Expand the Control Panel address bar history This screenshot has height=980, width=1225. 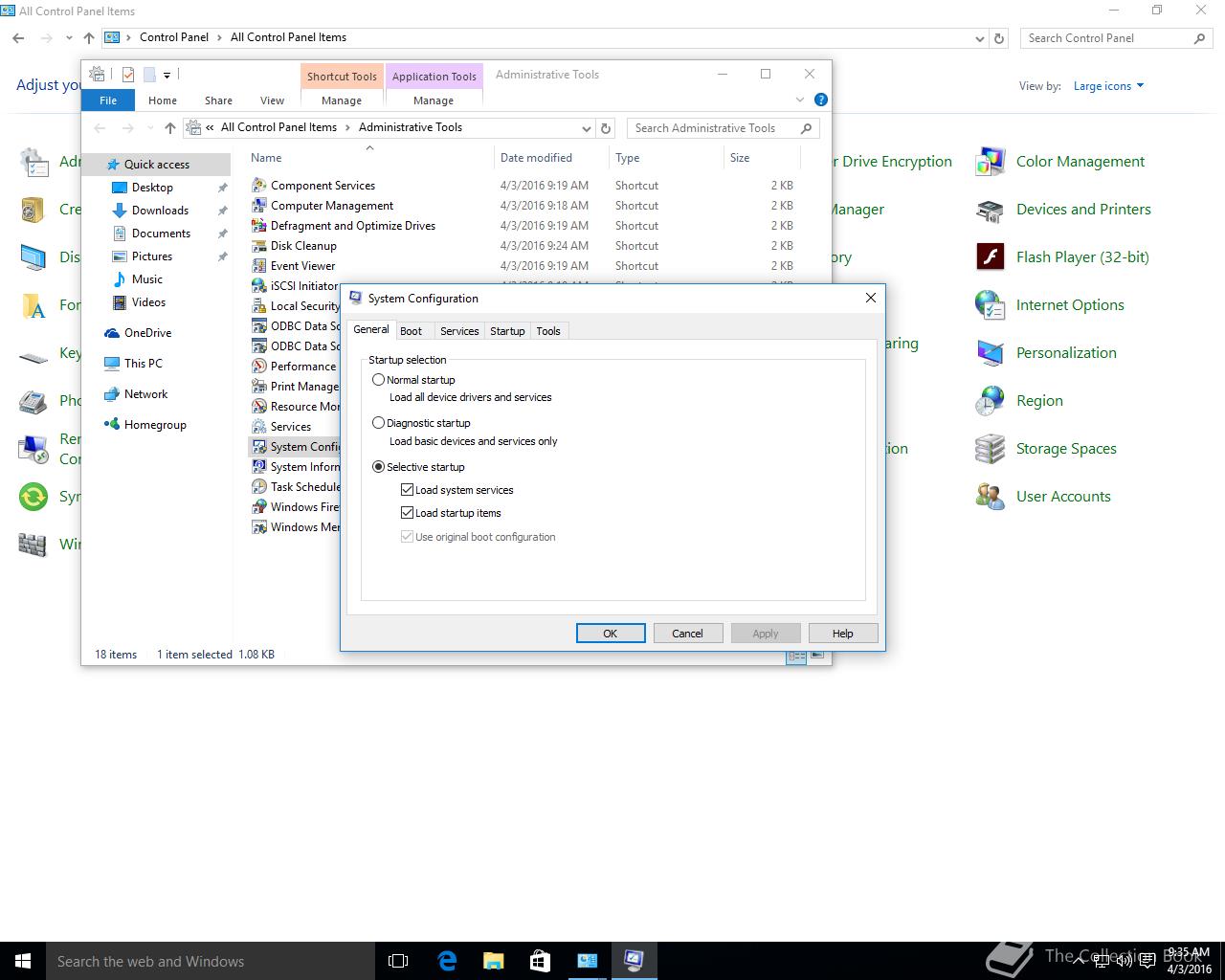coord(979,38)
